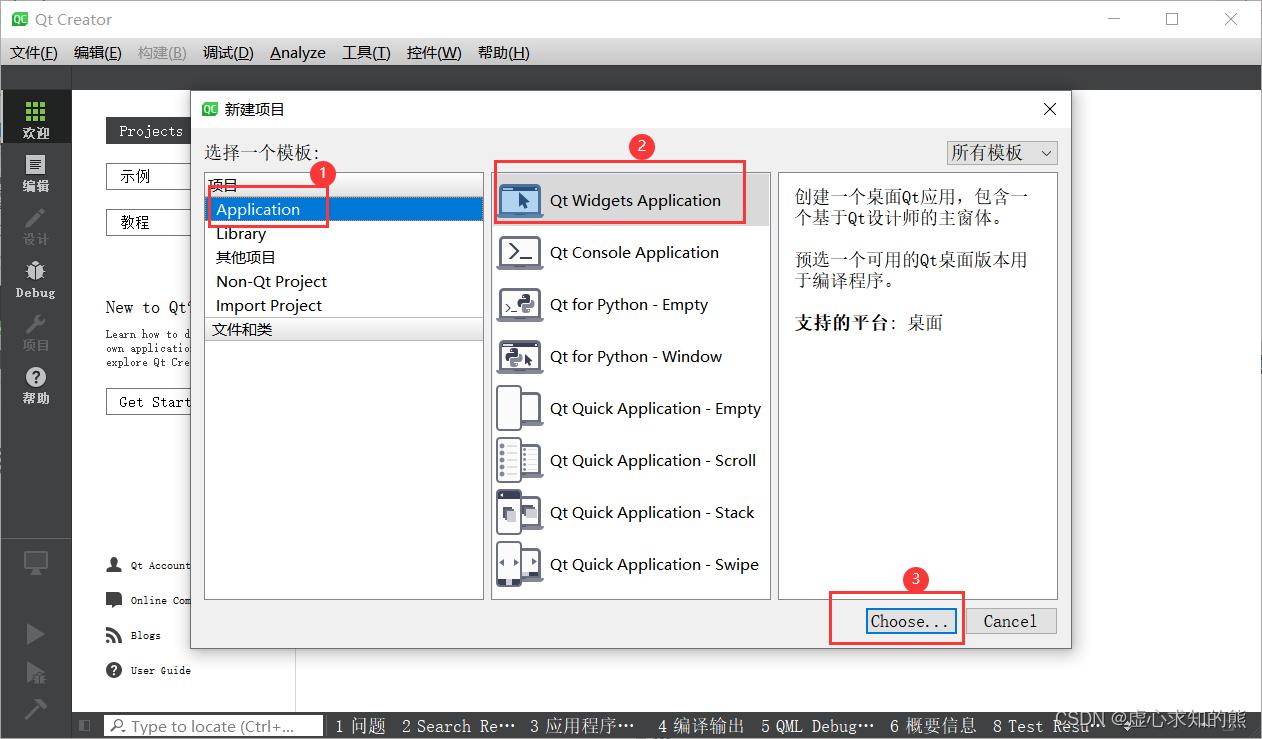Open the 工具(T) menu
Image resolution: width=1262 pixels, height=739 pixels.
click(366, 53)
